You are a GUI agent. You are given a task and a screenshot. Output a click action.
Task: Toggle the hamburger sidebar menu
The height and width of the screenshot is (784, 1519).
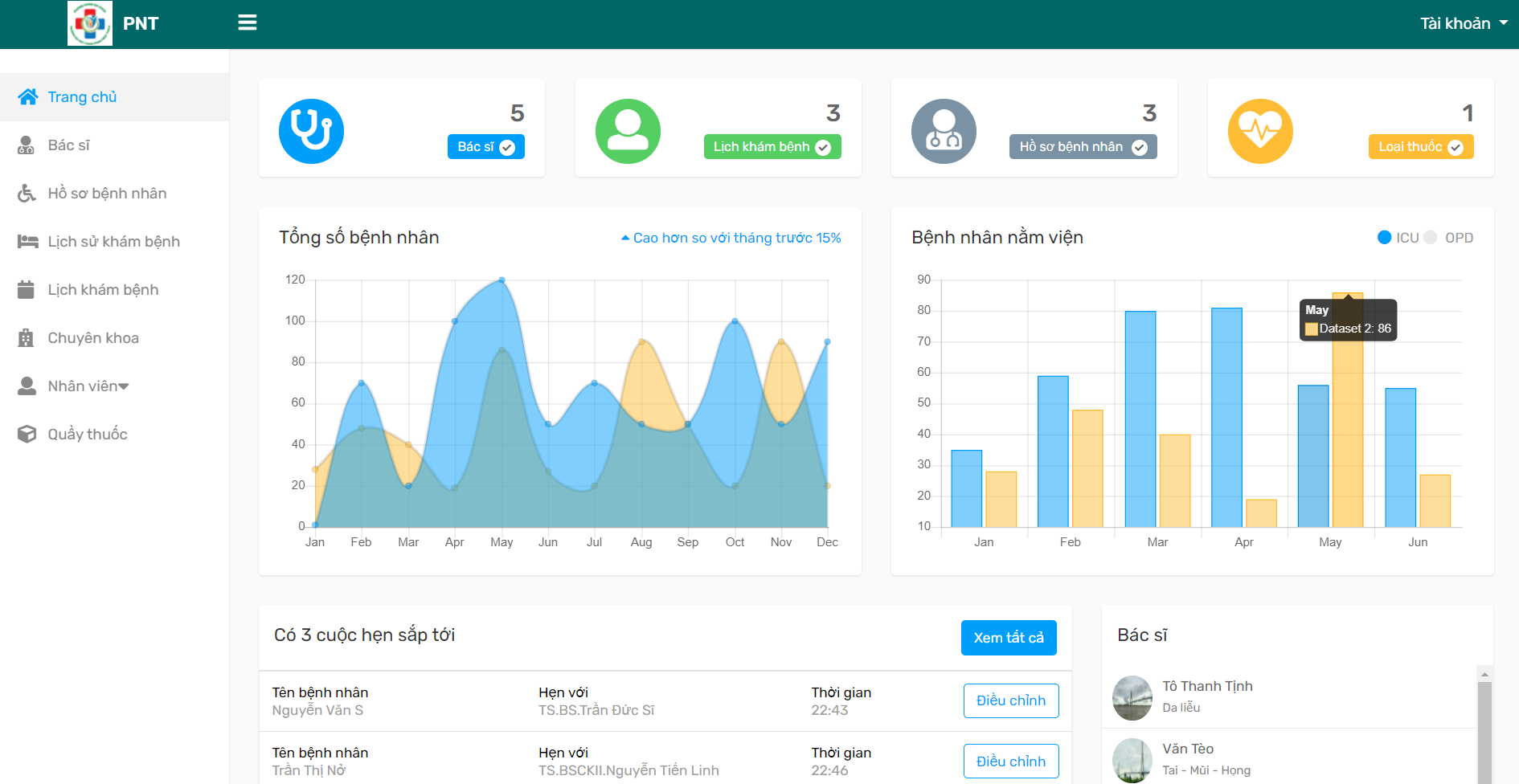pos(248,22)
